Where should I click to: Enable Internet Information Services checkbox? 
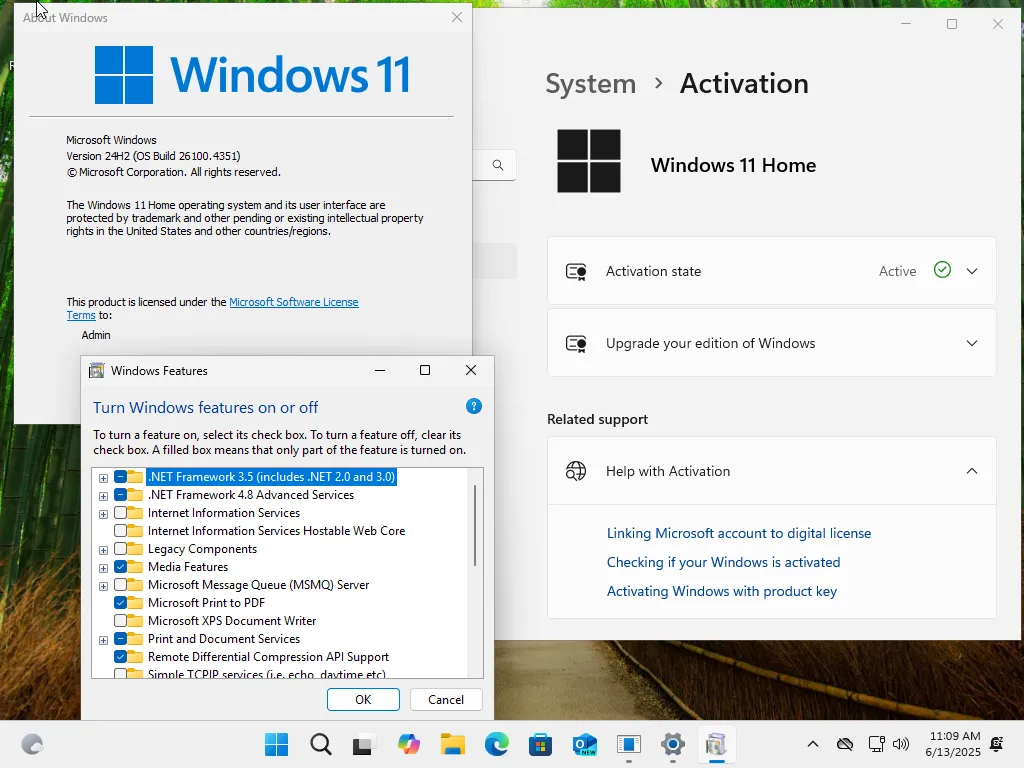coord(120,513)
